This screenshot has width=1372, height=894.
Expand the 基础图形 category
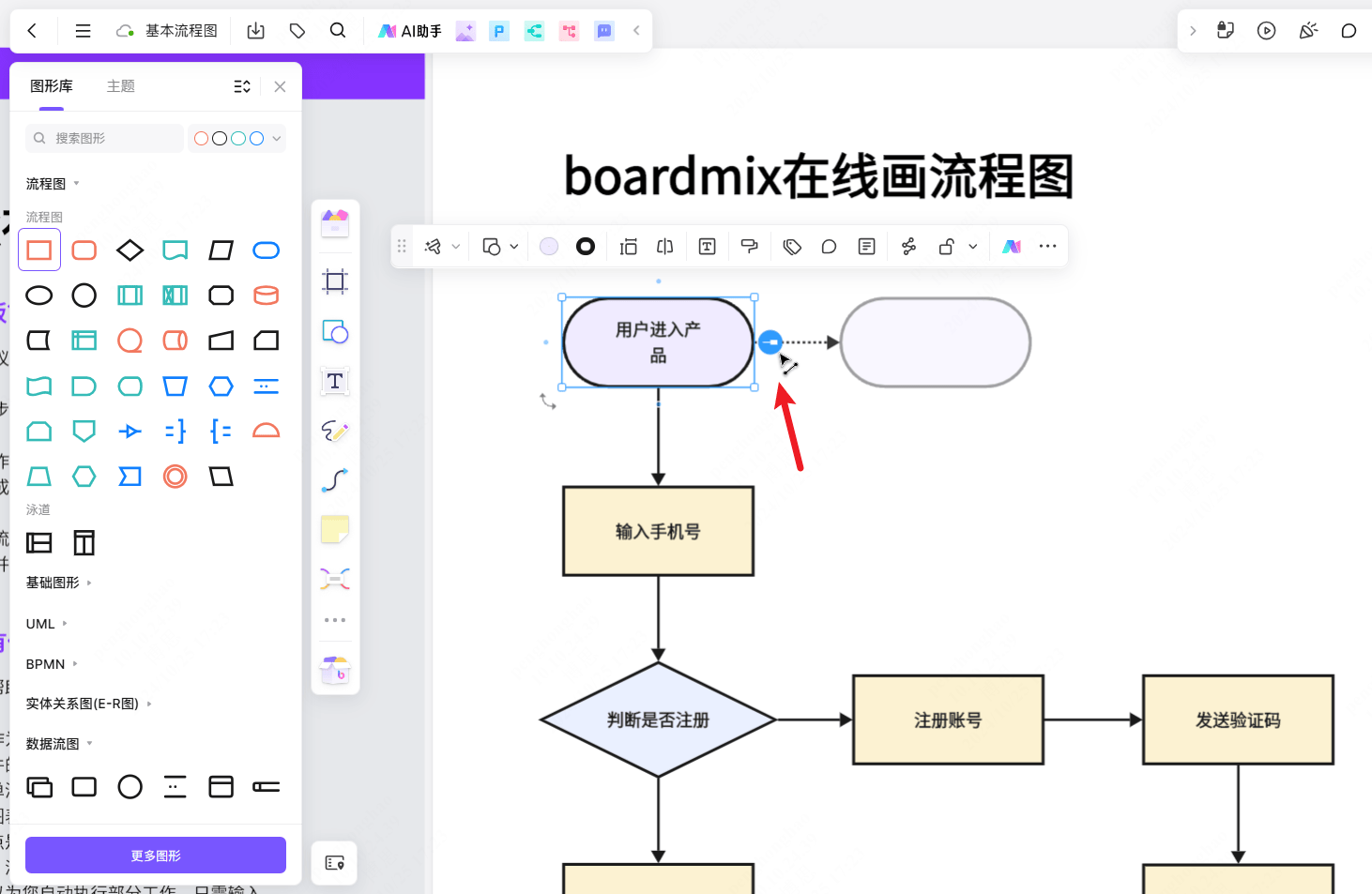click(58, 583)
